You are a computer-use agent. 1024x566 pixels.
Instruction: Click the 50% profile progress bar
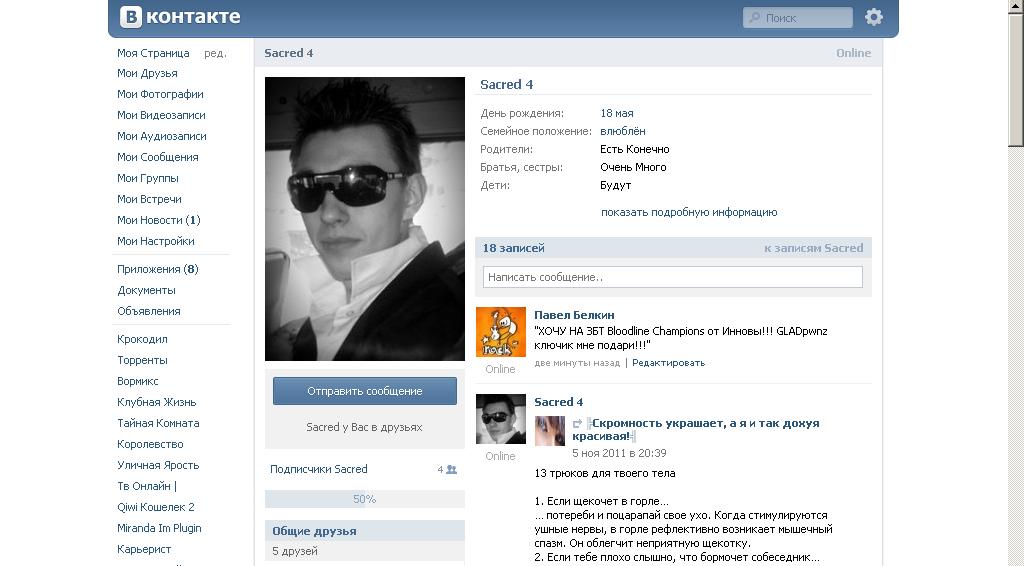[364, 499]
